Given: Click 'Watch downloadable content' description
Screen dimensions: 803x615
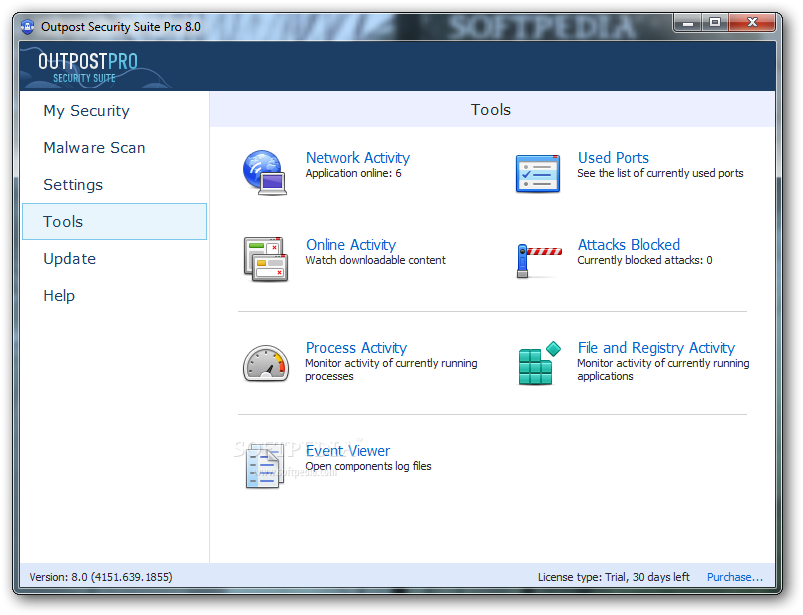Looking at the screenshot, I should click(375, 260).
